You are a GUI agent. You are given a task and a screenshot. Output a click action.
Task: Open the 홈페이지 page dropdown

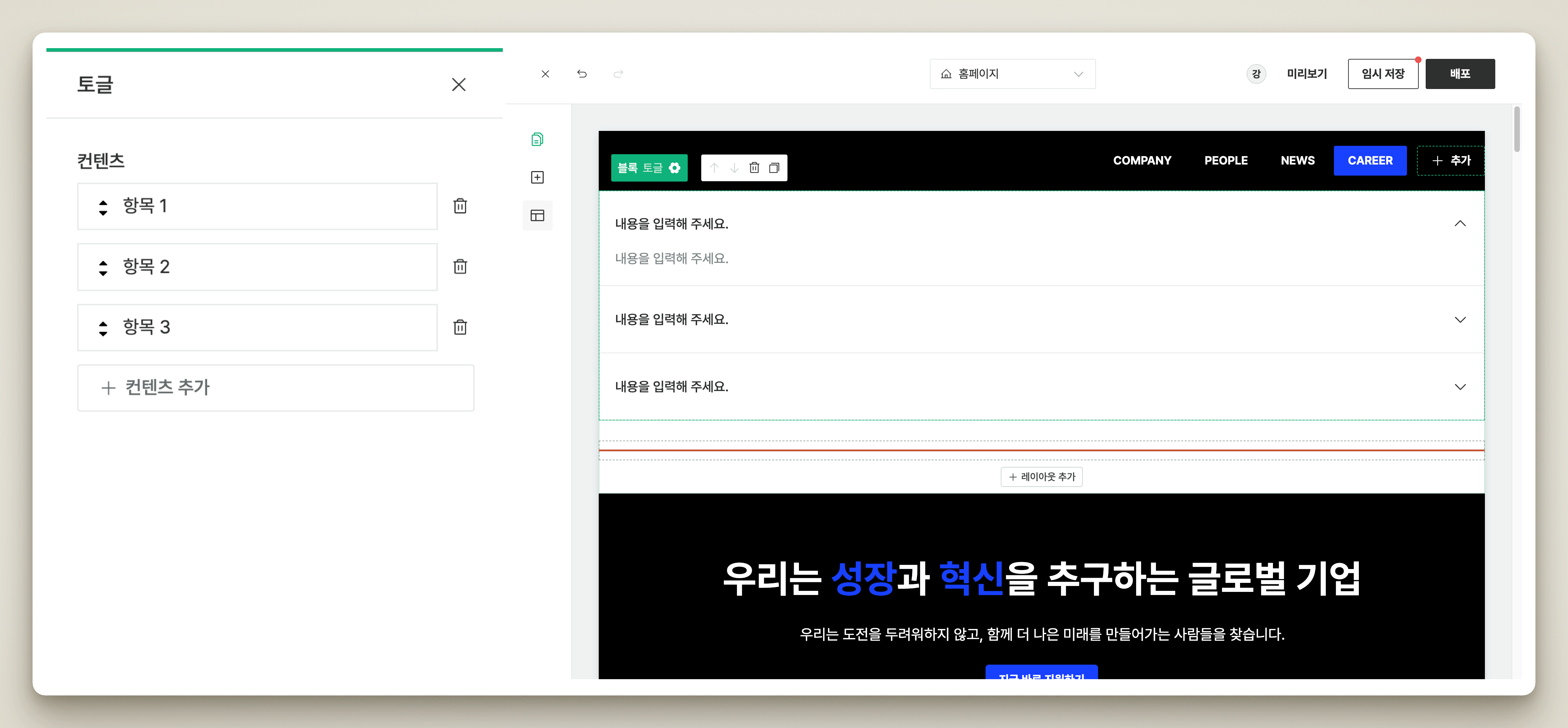click(1012, 74)
